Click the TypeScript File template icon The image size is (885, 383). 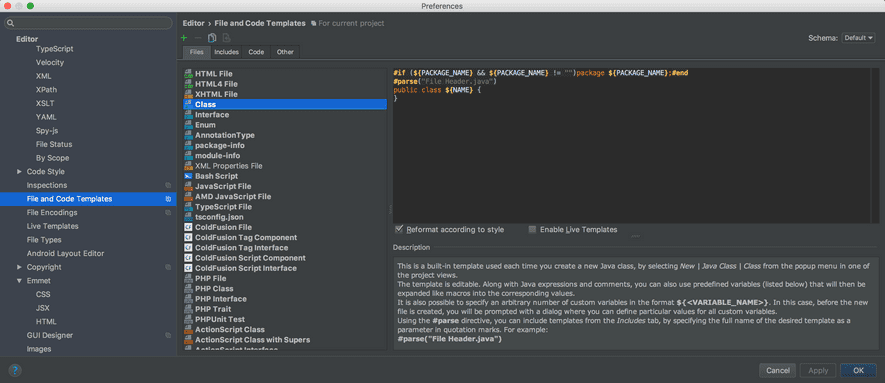click(189, 207)
